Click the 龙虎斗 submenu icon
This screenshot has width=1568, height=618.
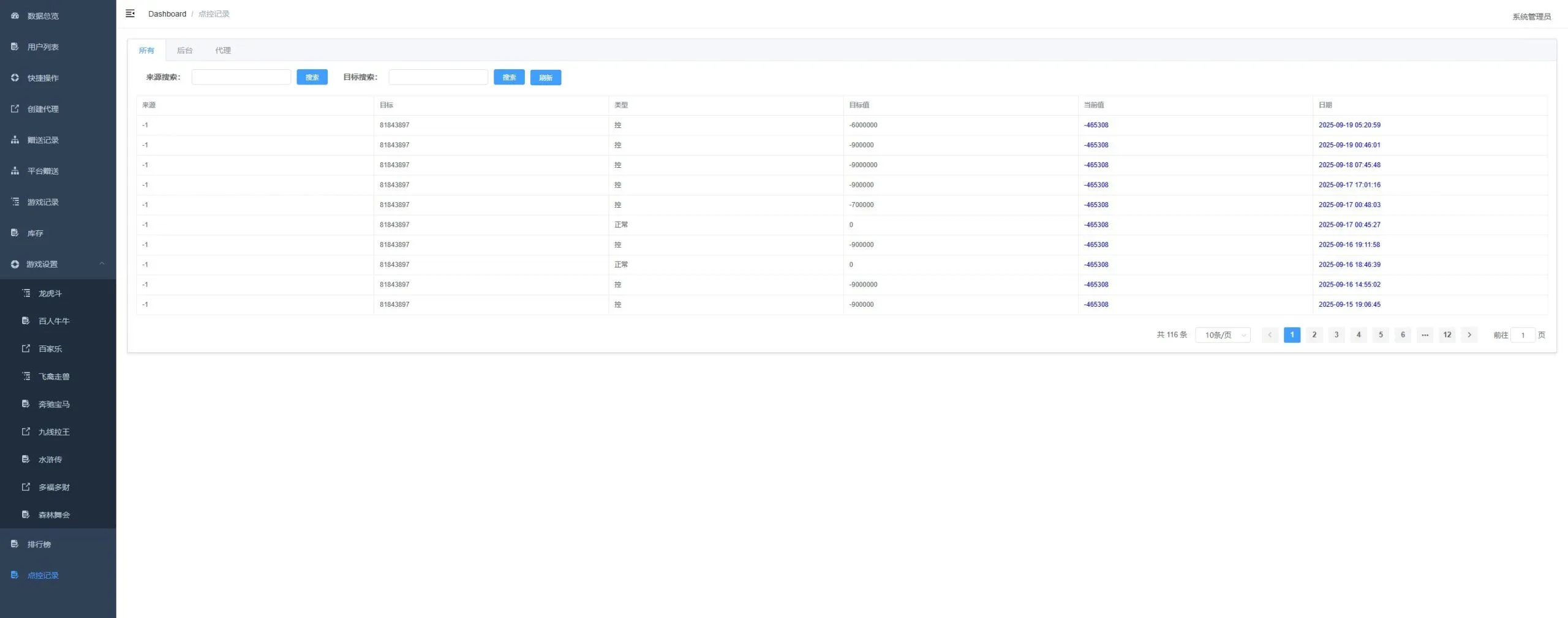coord(26,293)
